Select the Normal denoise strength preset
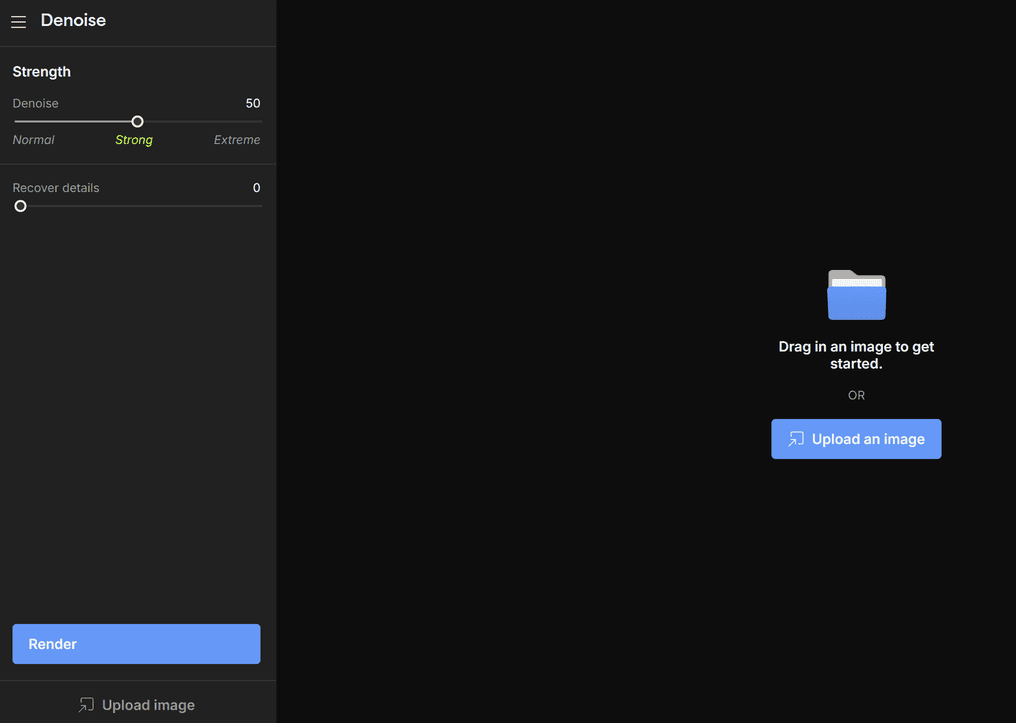 click(33, 140)
